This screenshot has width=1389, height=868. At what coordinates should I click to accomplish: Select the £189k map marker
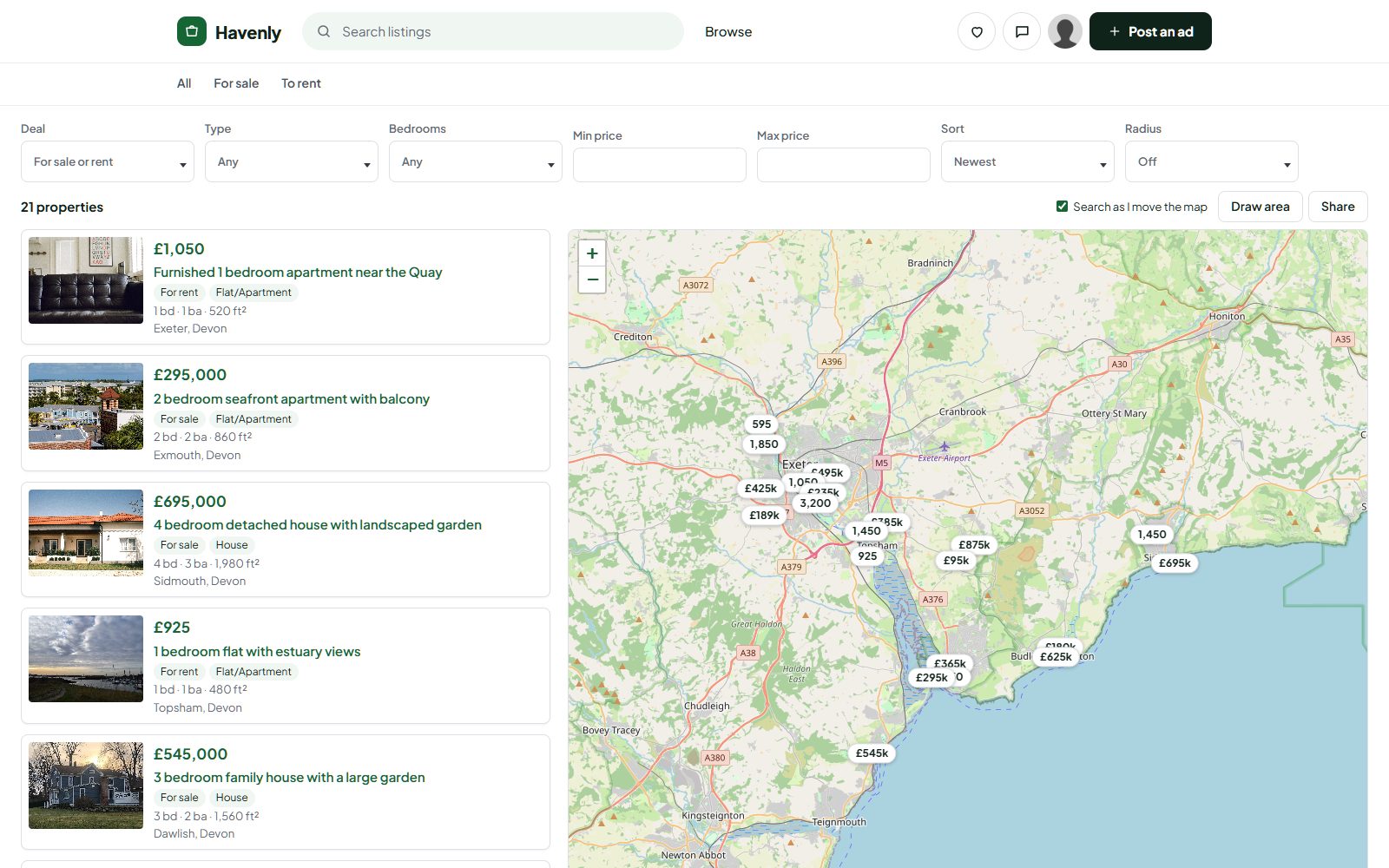[764, 516]
